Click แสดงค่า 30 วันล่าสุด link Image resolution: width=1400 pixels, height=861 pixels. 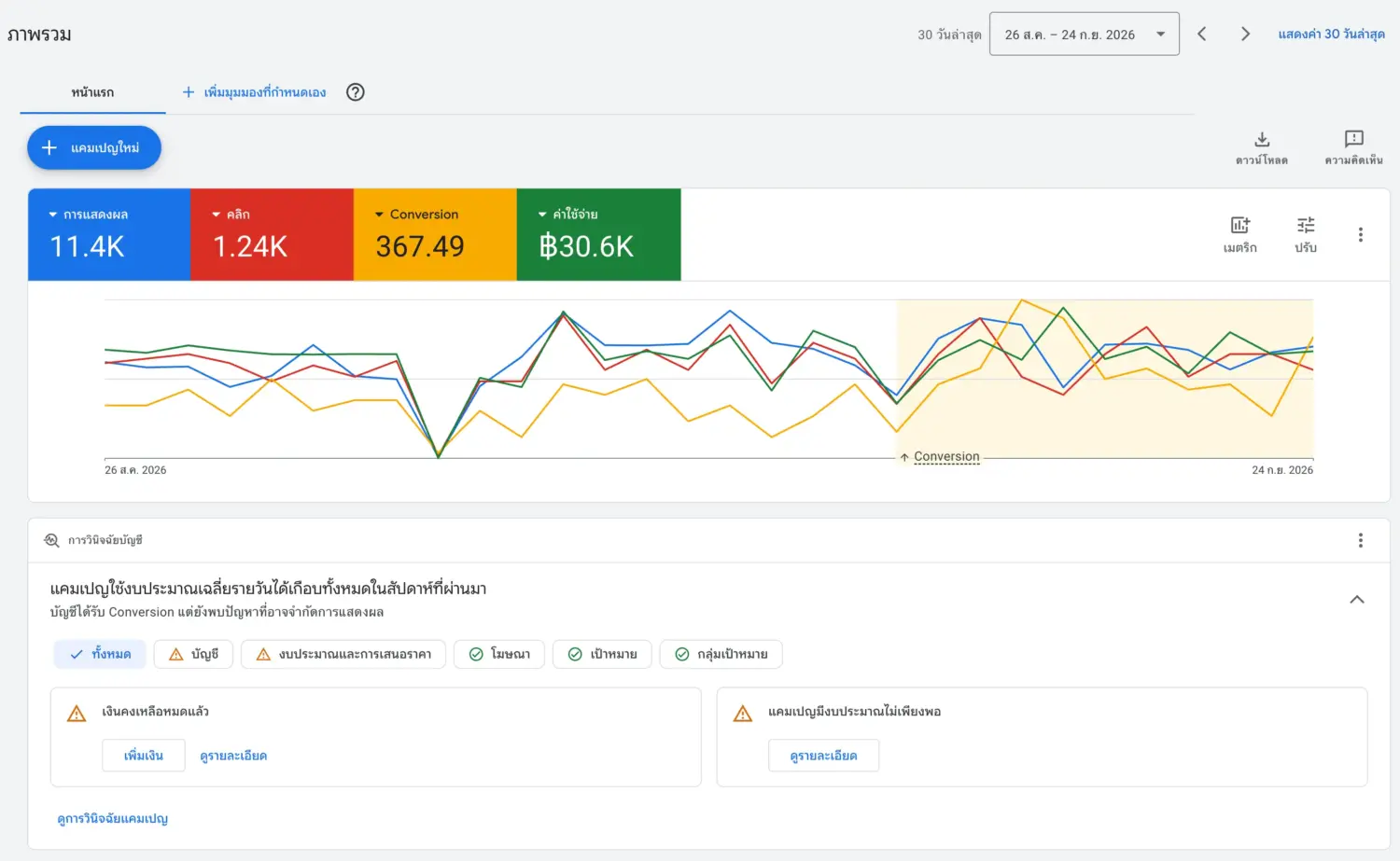1331,35
